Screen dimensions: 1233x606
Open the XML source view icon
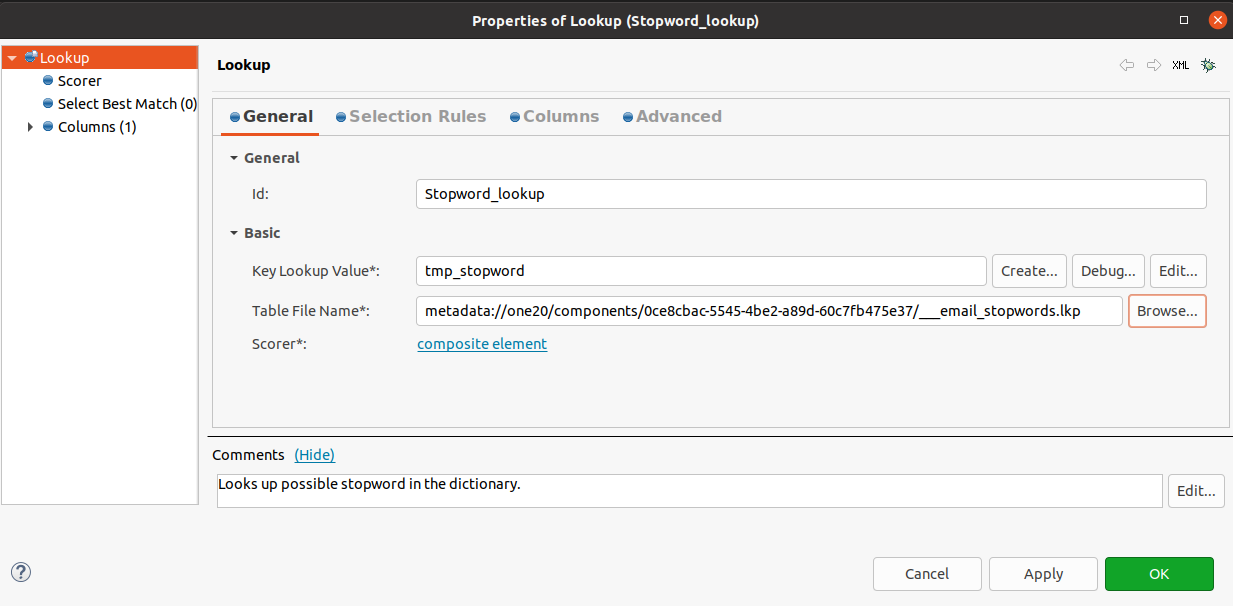[1180, 64]
